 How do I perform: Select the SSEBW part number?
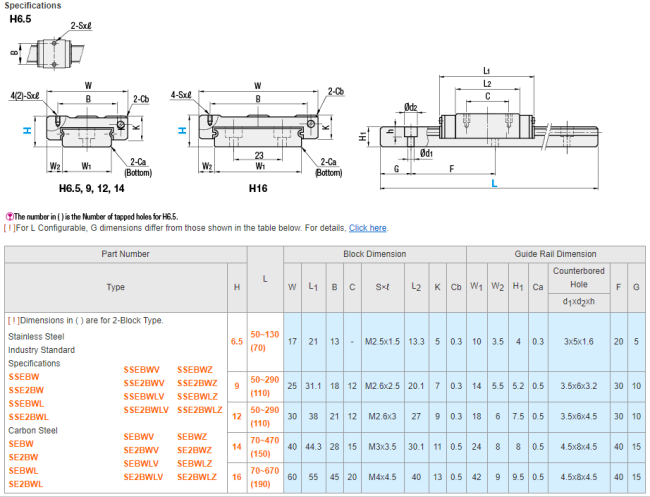(26, 376)
